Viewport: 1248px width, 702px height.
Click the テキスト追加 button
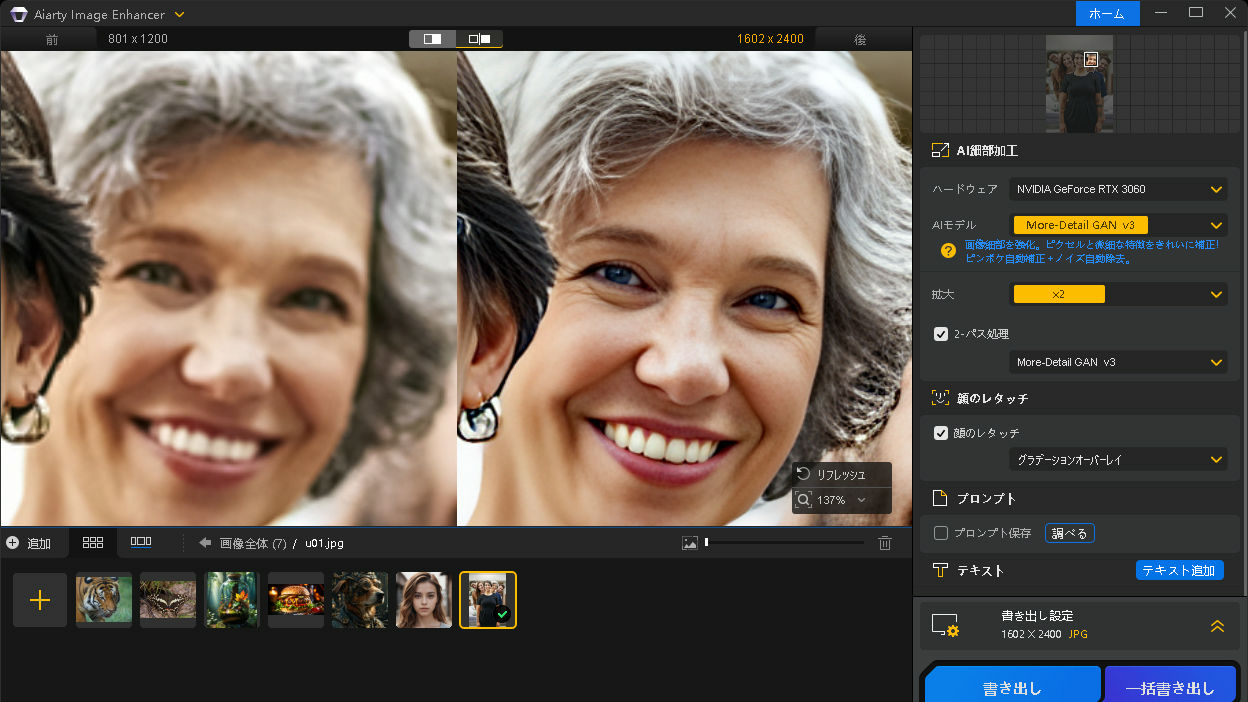click(x=1179, y=570)
